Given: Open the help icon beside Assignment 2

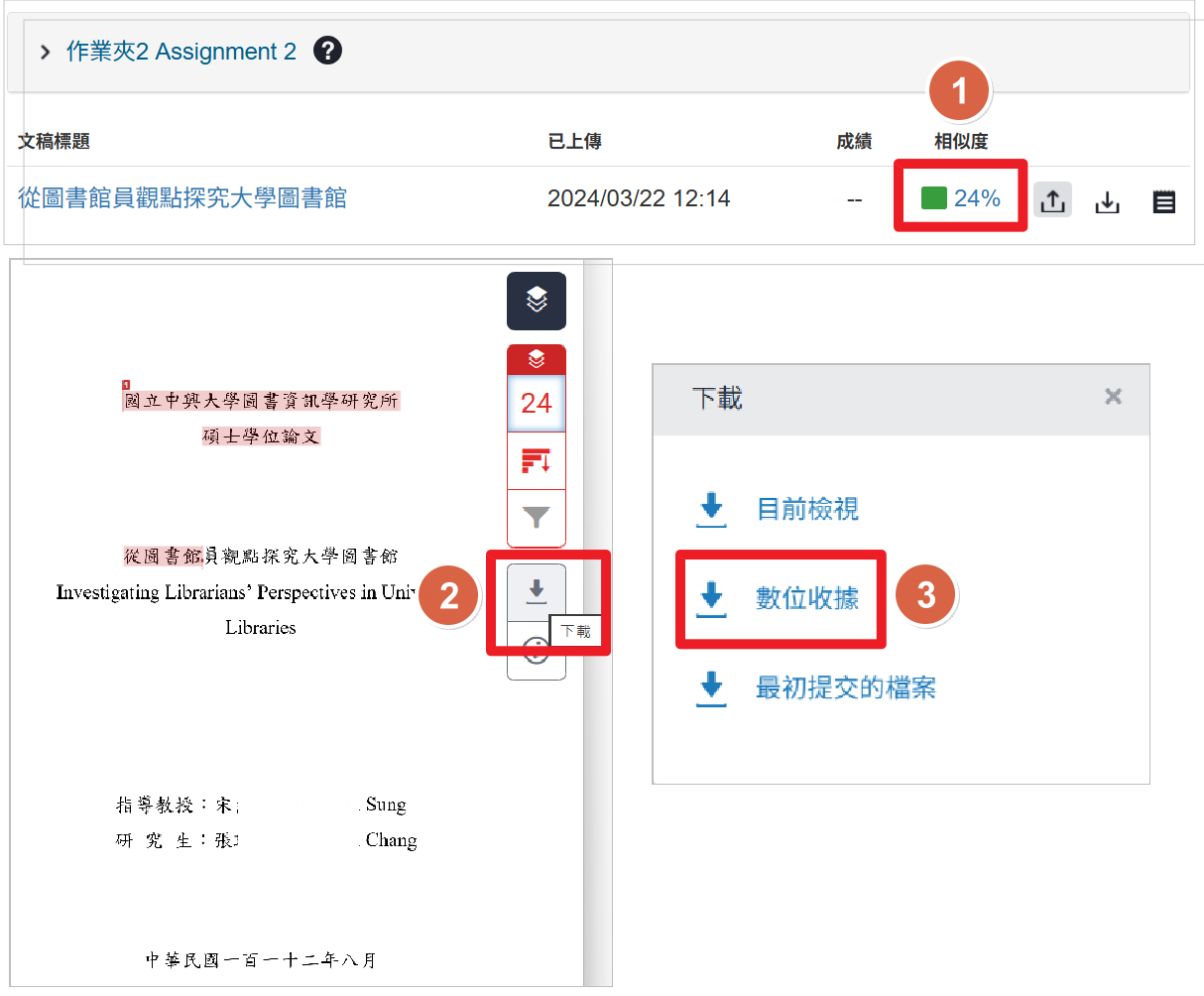Looking at the screenshot, I should tap(327, 50).
